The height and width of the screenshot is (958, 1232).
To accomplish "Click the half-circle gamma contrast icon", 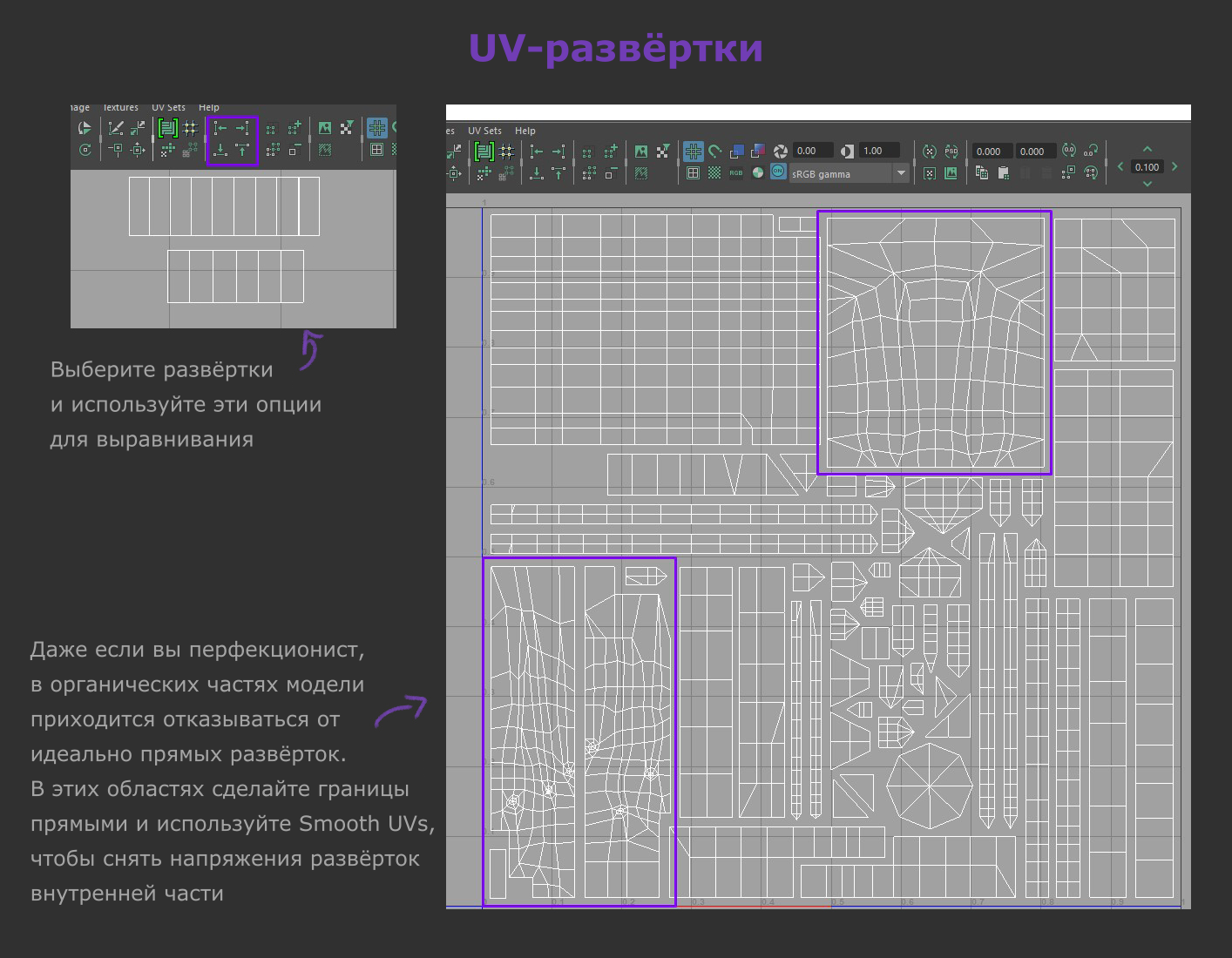I will coord(847,152).
